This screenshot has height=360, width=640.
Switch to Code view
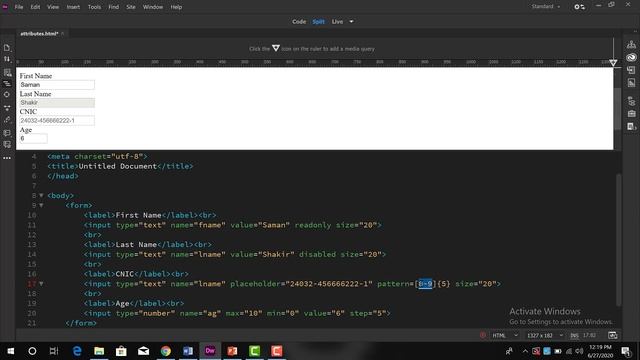pos(299,22)
